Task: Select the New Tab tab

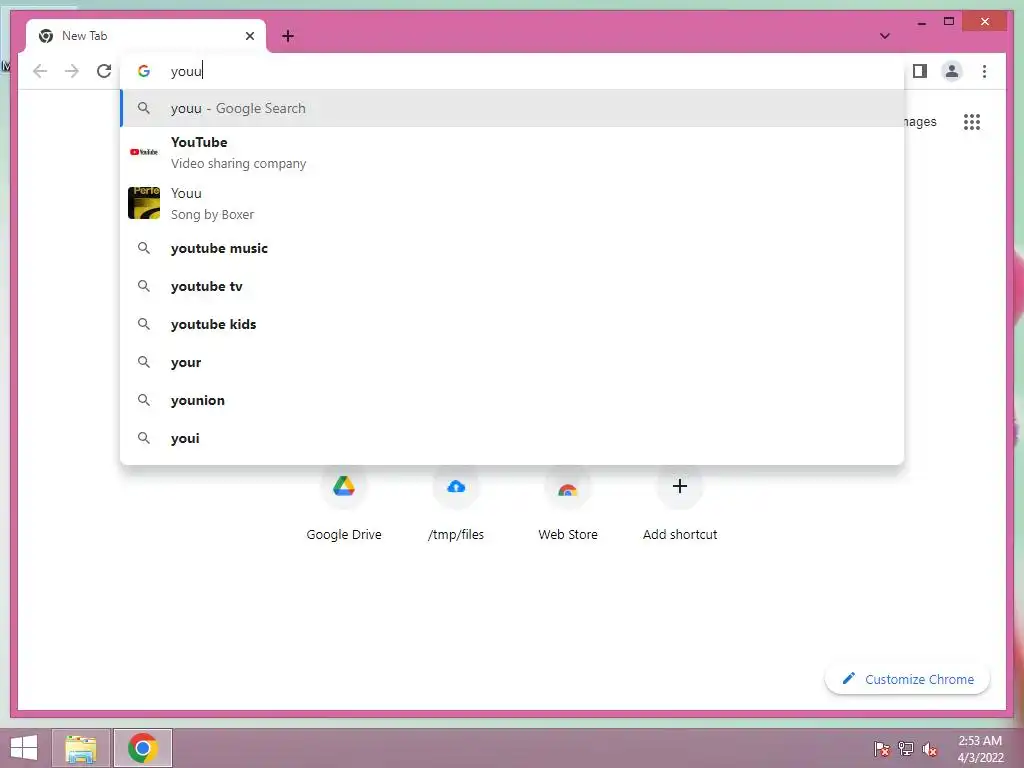Action: coord(146,36)
